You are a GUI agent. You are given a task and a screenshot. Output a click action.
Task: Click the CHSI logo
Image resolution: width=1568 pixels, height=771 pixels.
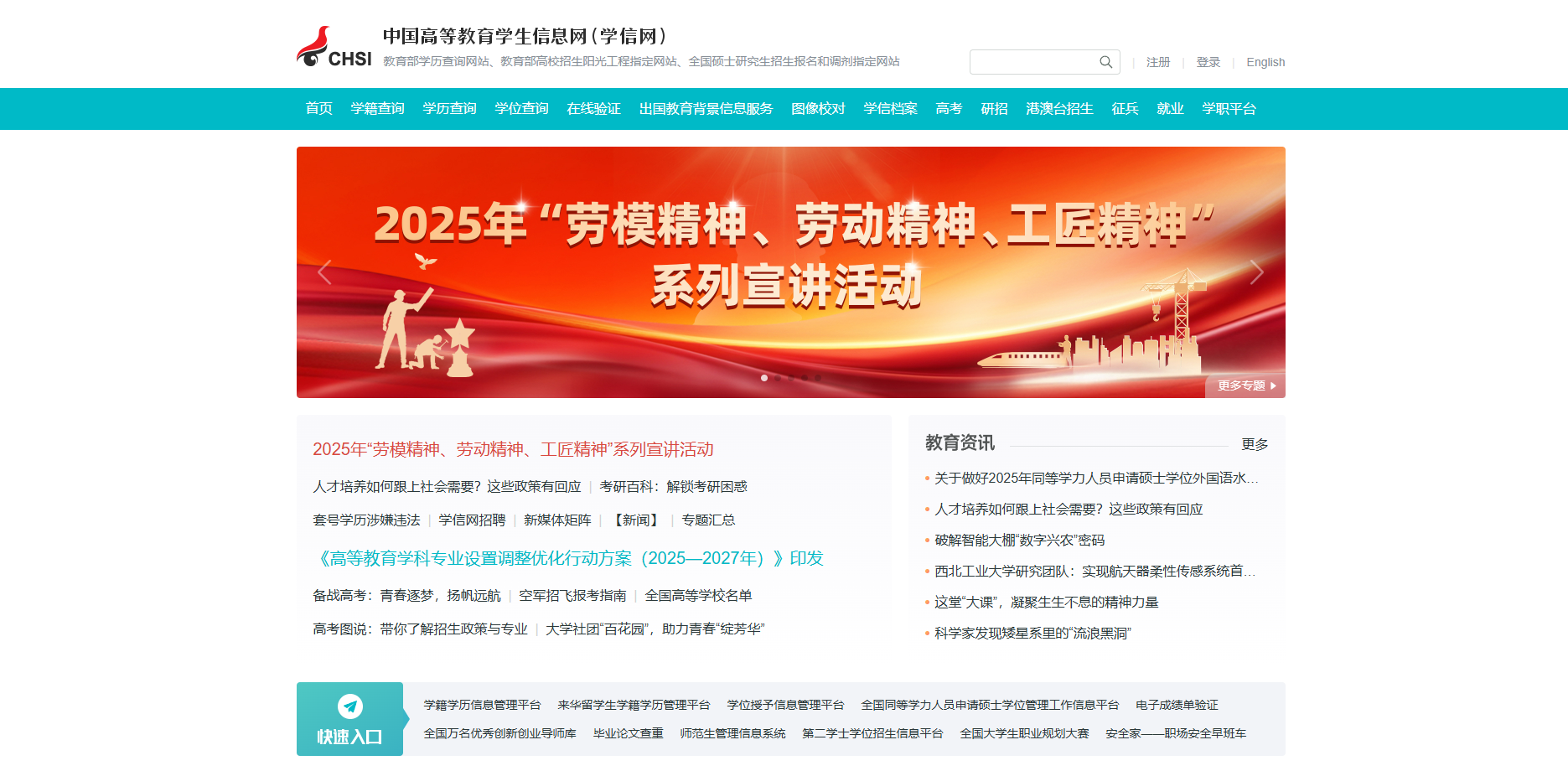click(334, 47)
